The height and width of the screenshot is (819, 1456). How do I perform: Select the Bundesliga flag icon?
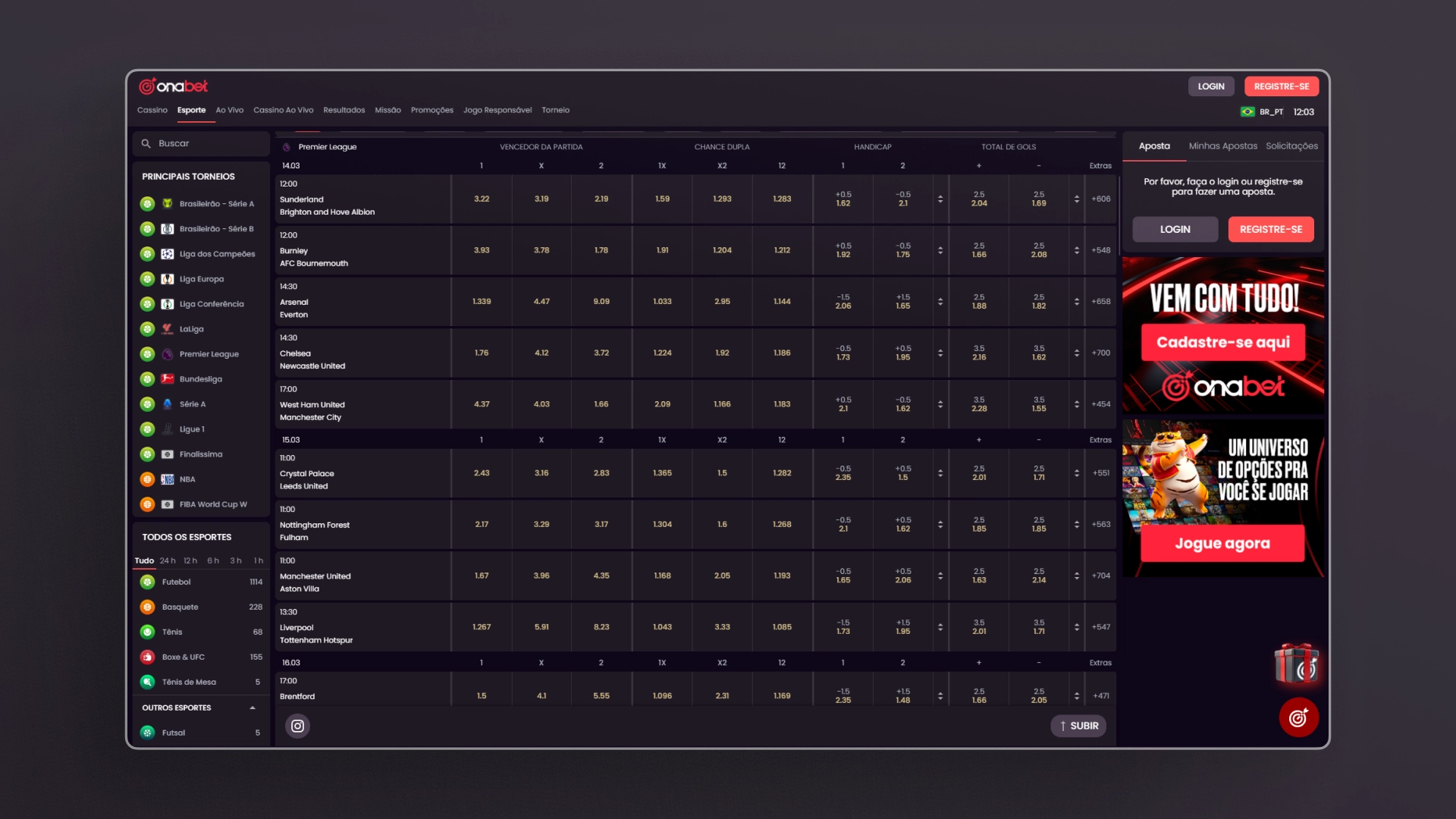(x=168, y=379)
